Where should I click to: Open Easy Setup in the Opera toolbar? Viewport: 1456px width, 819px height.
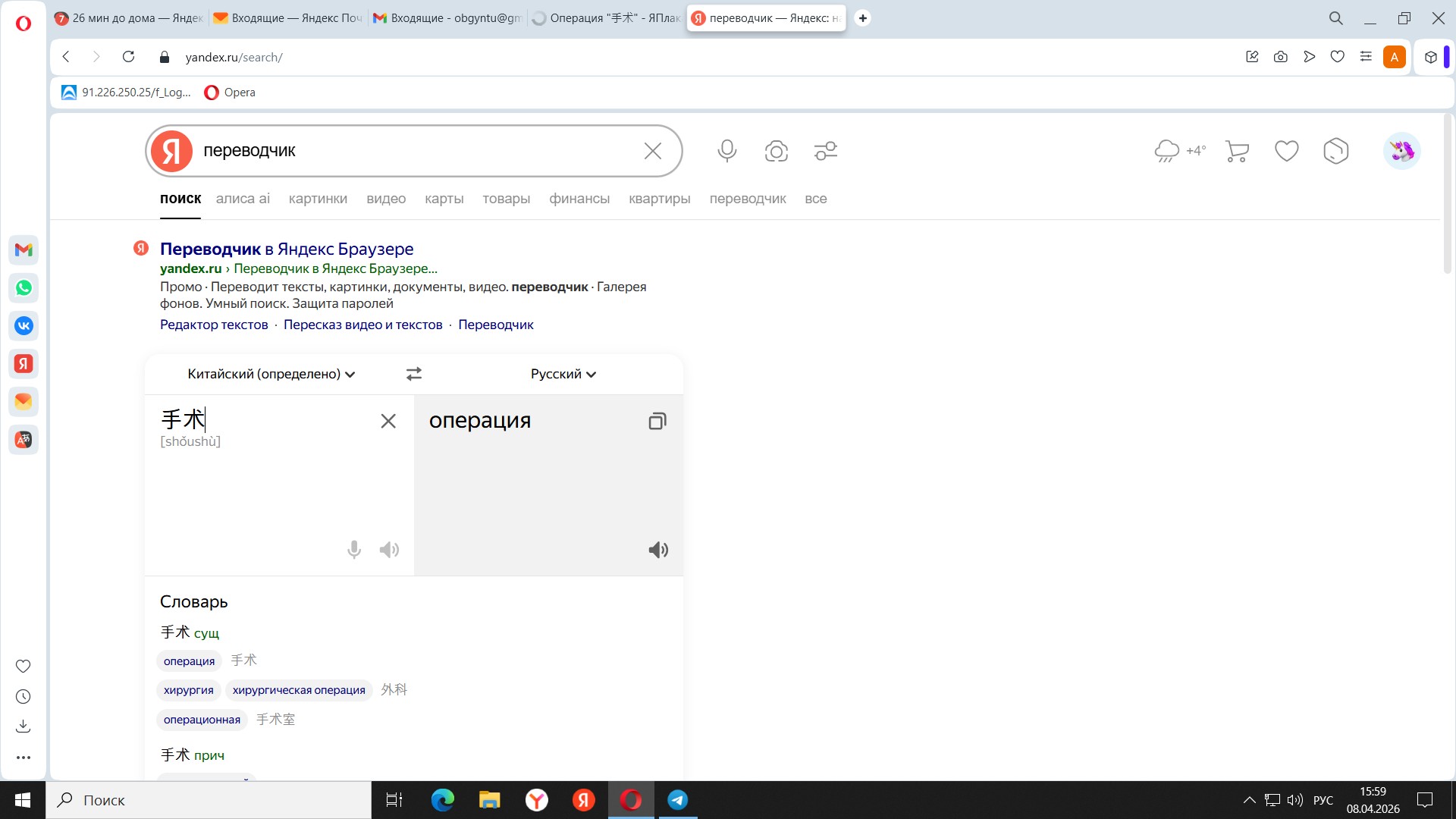click(1365, 57)
